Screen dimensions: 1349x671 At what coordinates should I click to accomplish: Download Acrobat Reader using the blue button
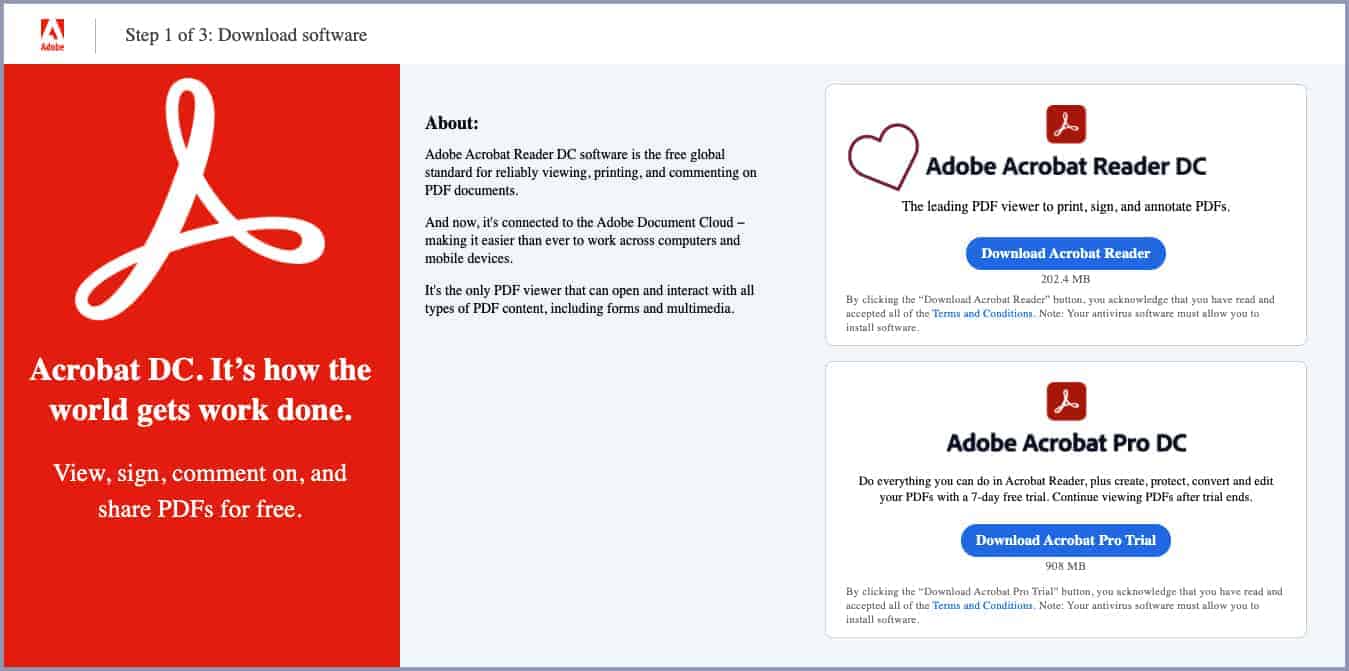1065,253
